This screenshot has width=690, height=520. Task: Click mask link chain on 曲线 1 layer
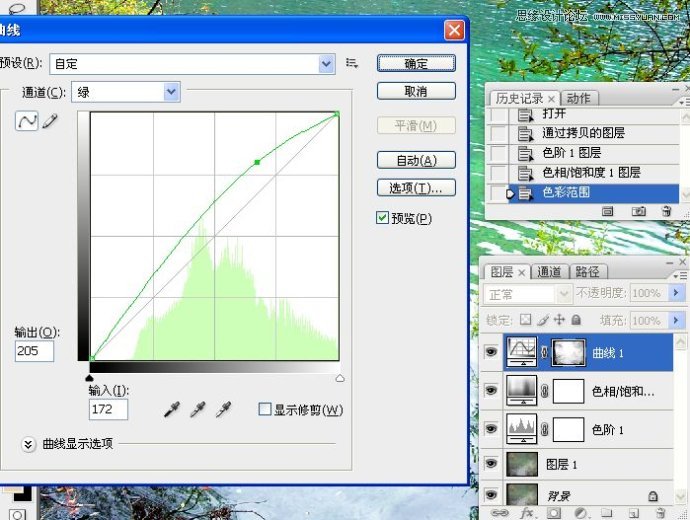(544, 352)
